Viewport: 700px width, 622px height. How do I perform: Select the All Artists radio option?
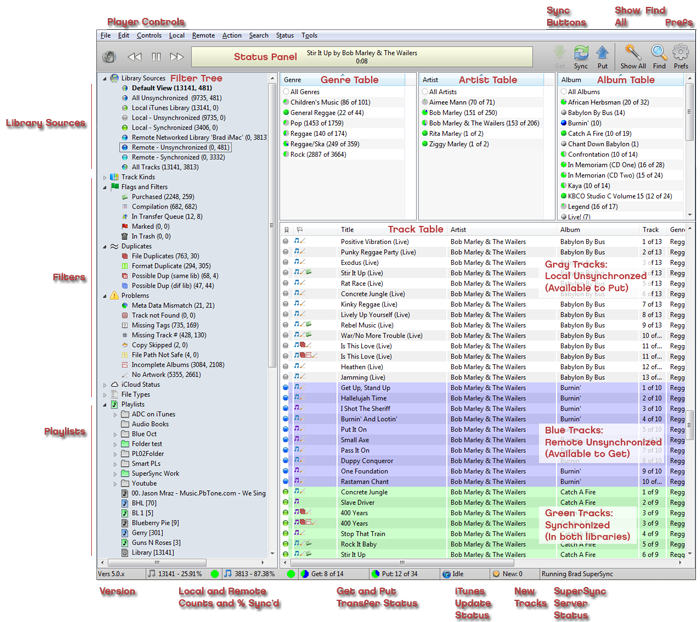click(426, 91)
